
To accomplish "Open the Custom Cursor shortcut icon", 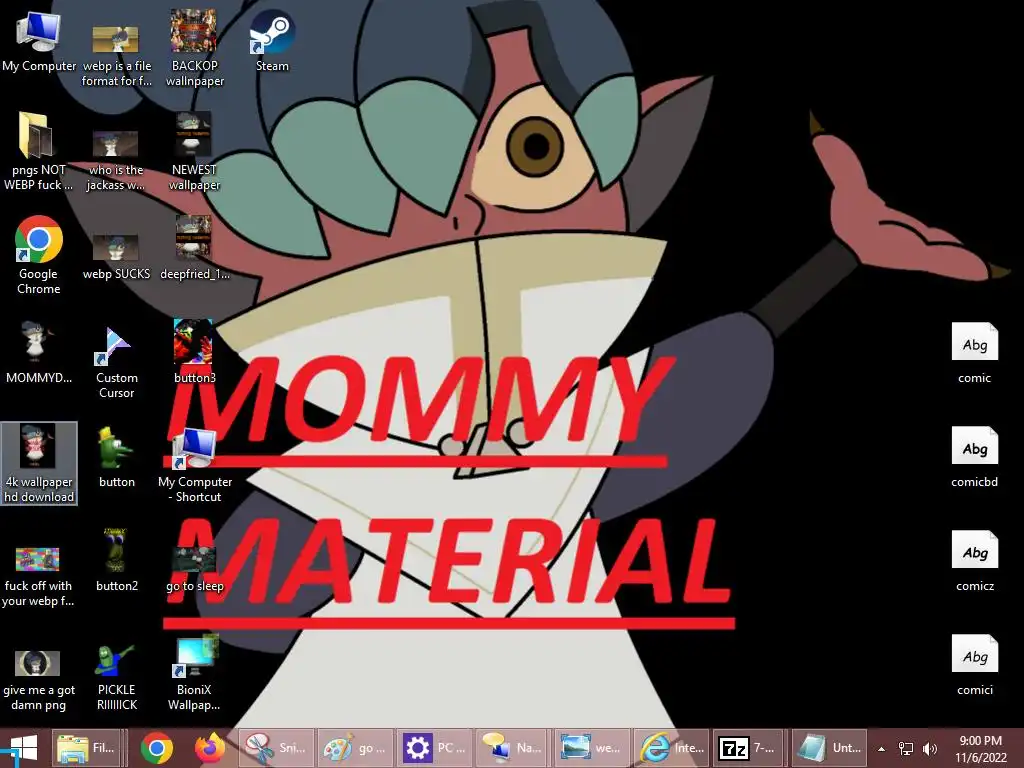I will coord(116,360).
